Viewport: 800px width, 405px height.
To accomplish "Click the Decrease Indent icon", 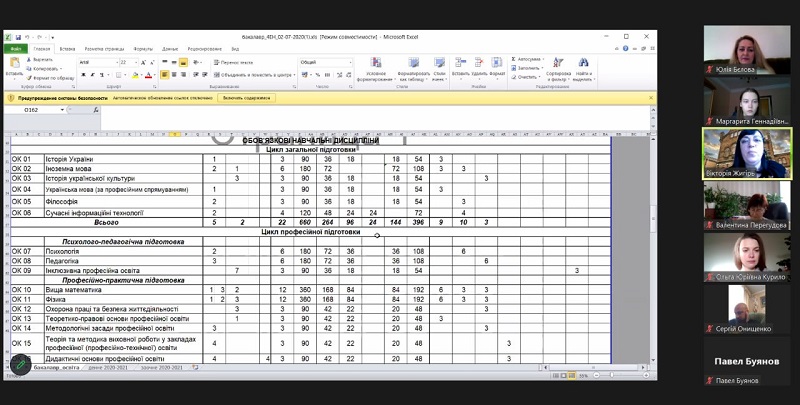I will 196,75.
